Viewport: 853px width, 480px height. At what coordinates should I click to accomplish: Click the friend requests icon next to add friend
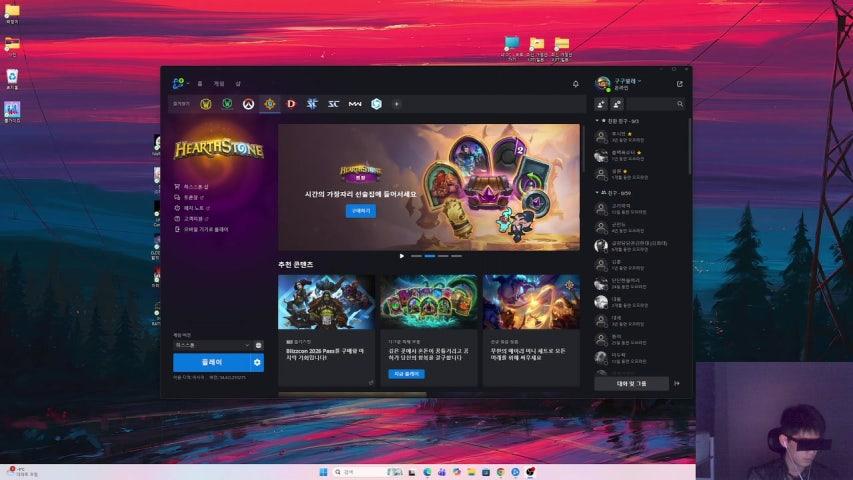click(x=617, y=104)
